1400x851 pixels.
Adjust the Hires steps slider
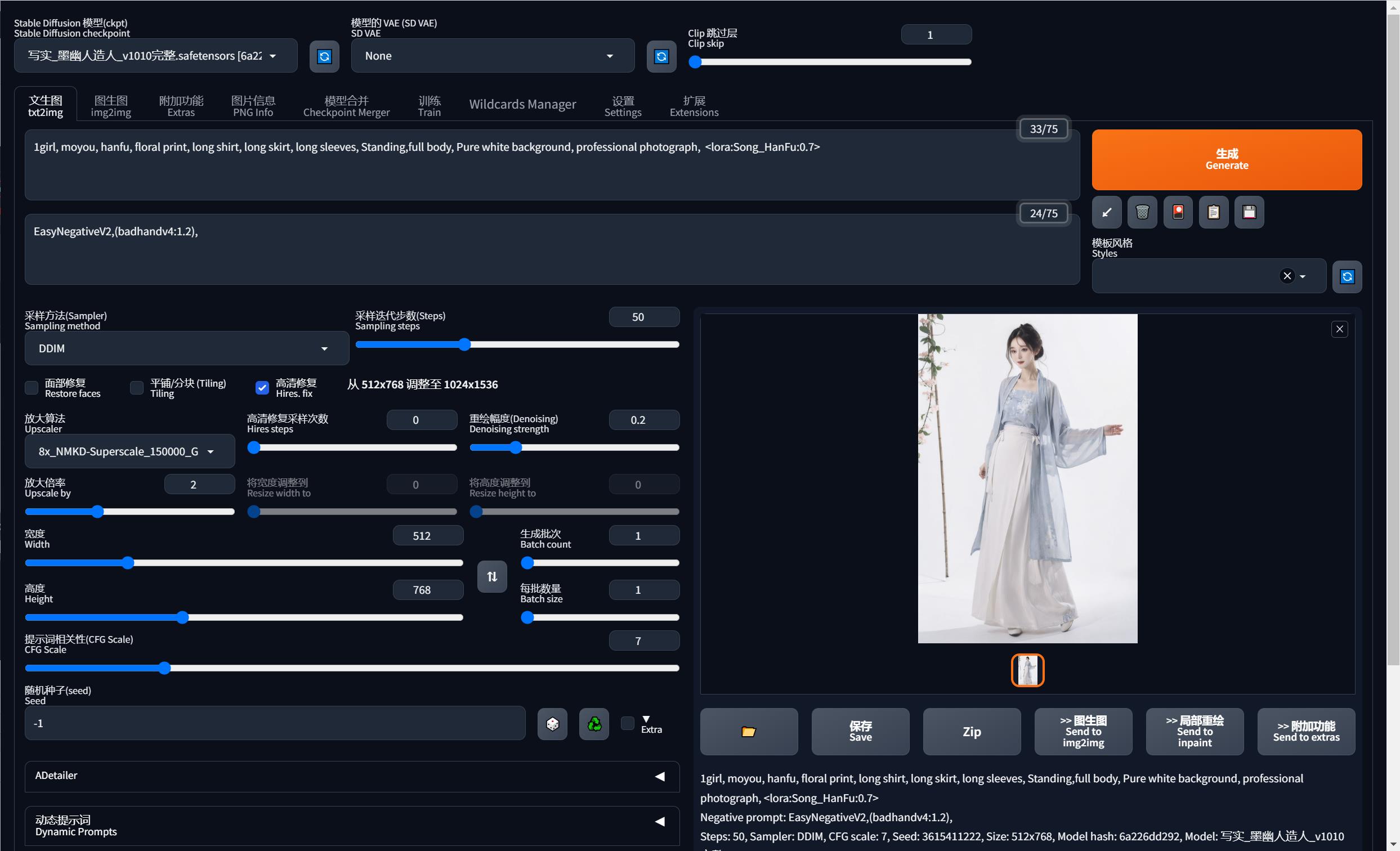352,447
